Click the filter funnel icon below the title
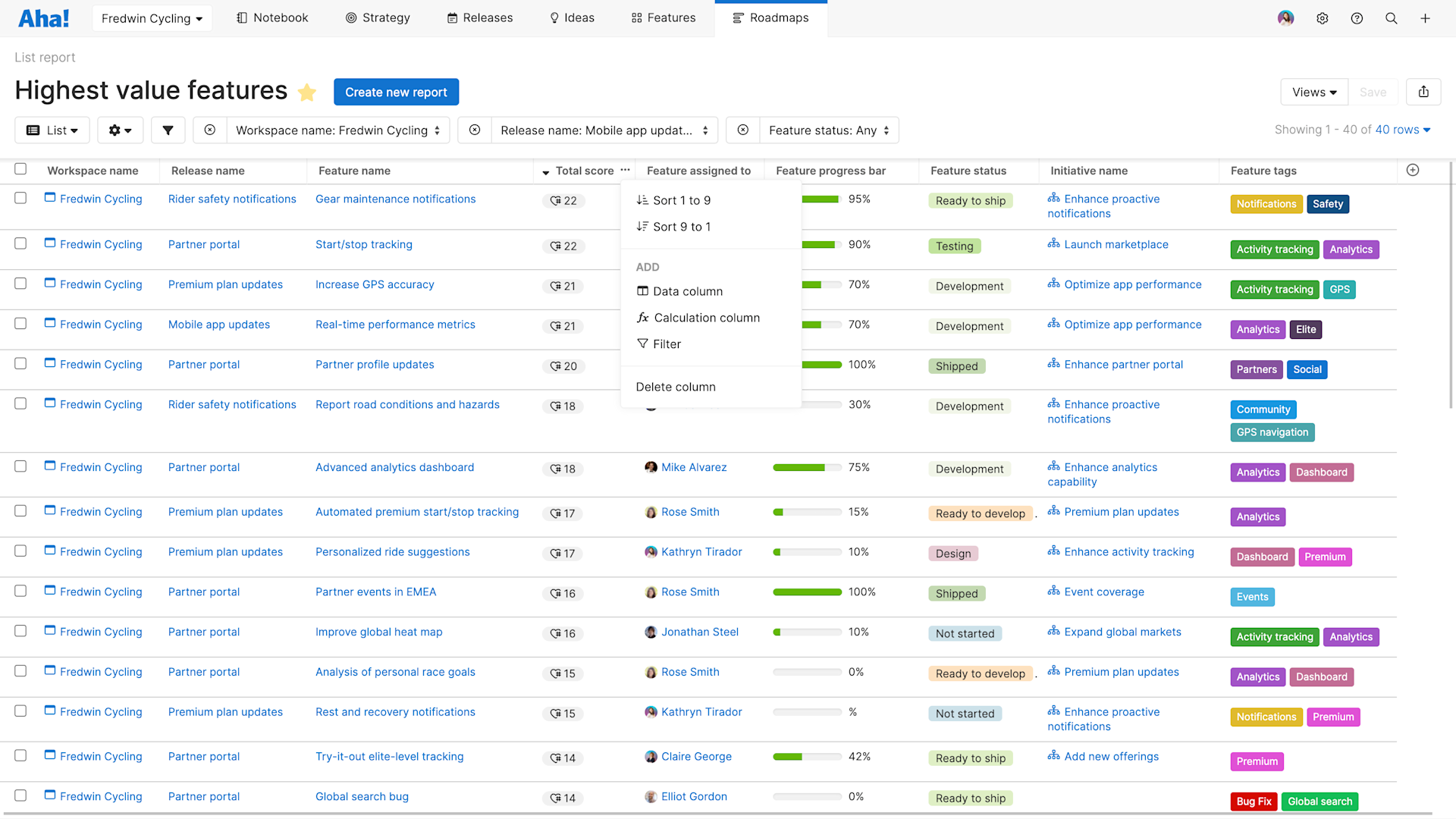The image size is (1456, 819). (168, 130)
